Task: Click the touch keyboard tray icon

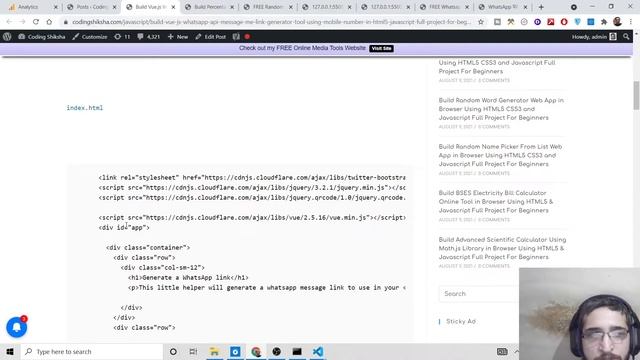Action: [502, 351]
